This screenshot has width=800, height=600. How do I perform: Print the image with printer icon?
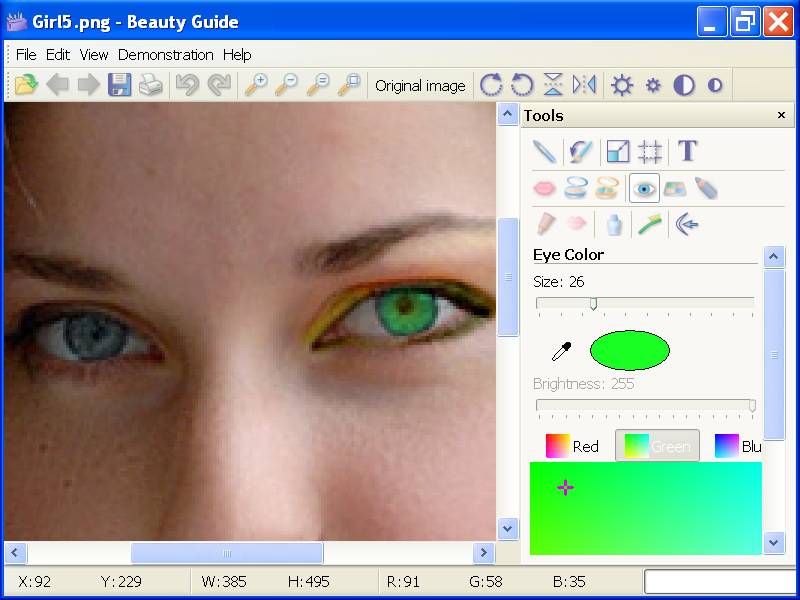[151, 85]
